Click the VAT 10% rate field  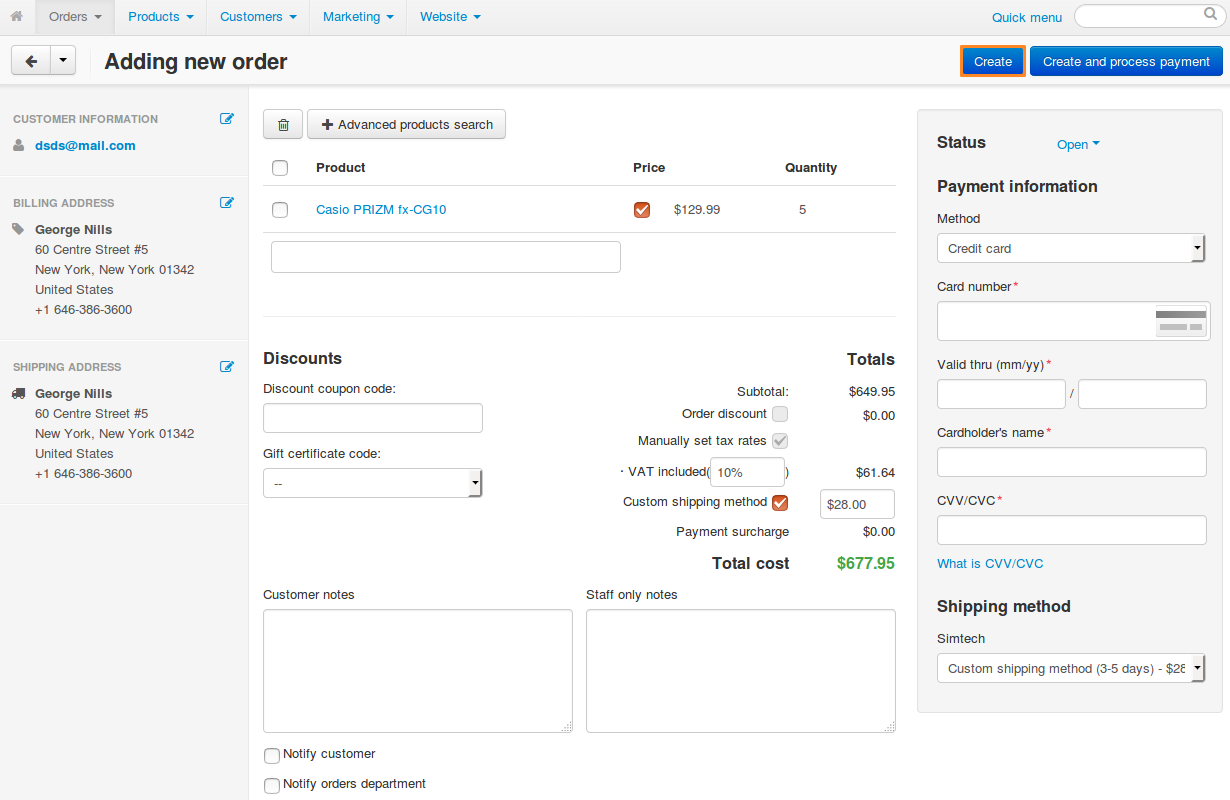747,472
